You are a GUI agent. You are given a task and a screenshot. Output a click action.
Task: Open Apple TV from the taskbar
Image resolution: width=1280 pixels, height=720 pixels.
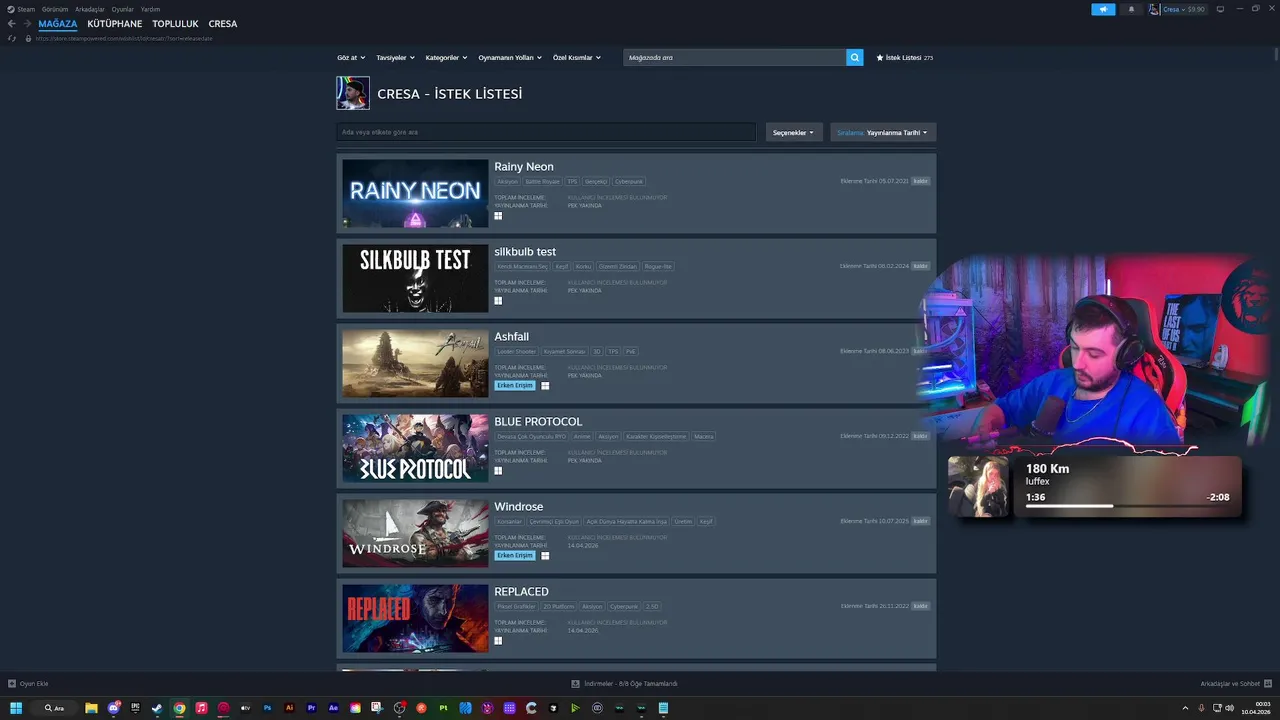point(245,708)
